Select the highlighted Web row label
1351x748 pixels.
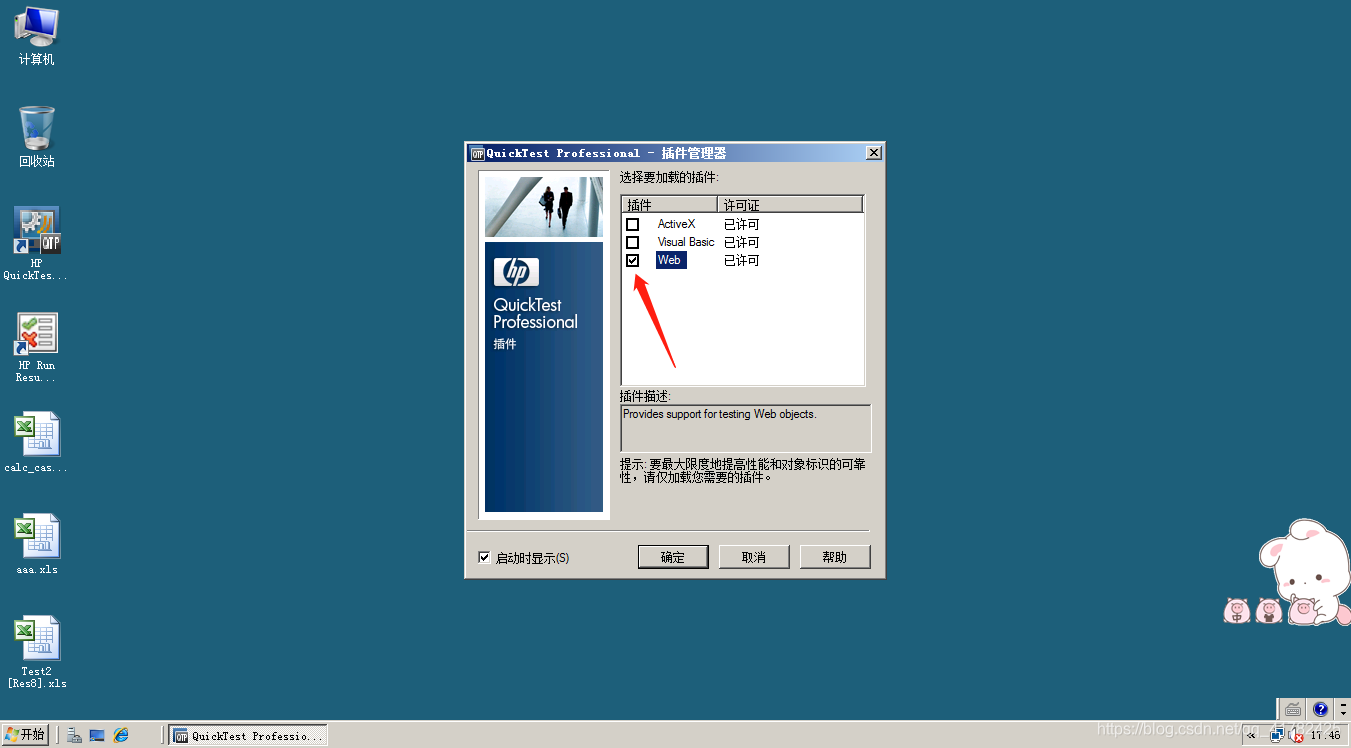tap(671, 260)
